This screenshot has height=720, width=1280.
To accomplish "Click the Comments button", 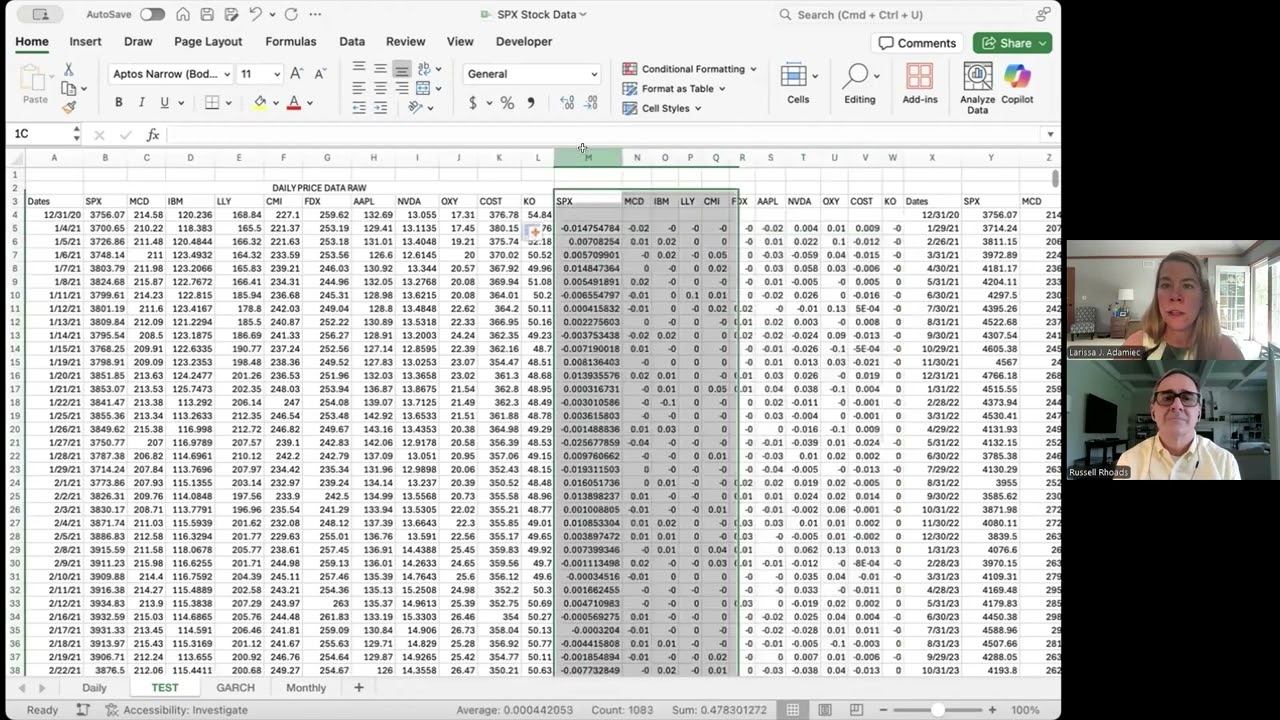I will click(x=917, y=43).
